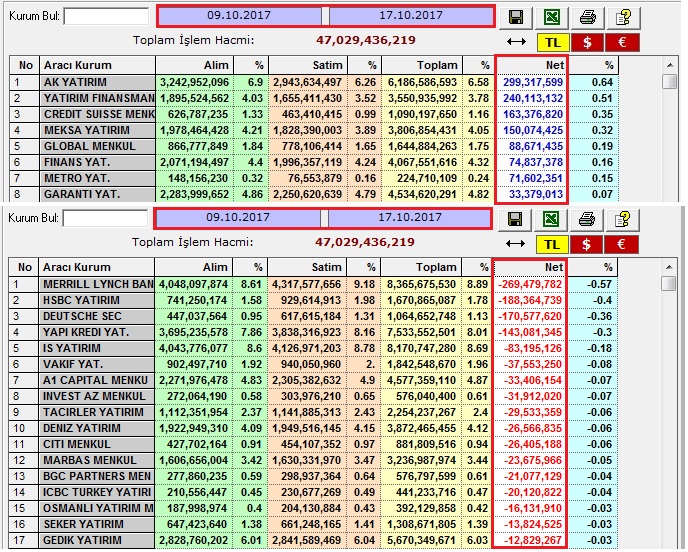Click the double-arrow icon in lower panel
Viewport: 688px width, 552px height.
point(516,244)
